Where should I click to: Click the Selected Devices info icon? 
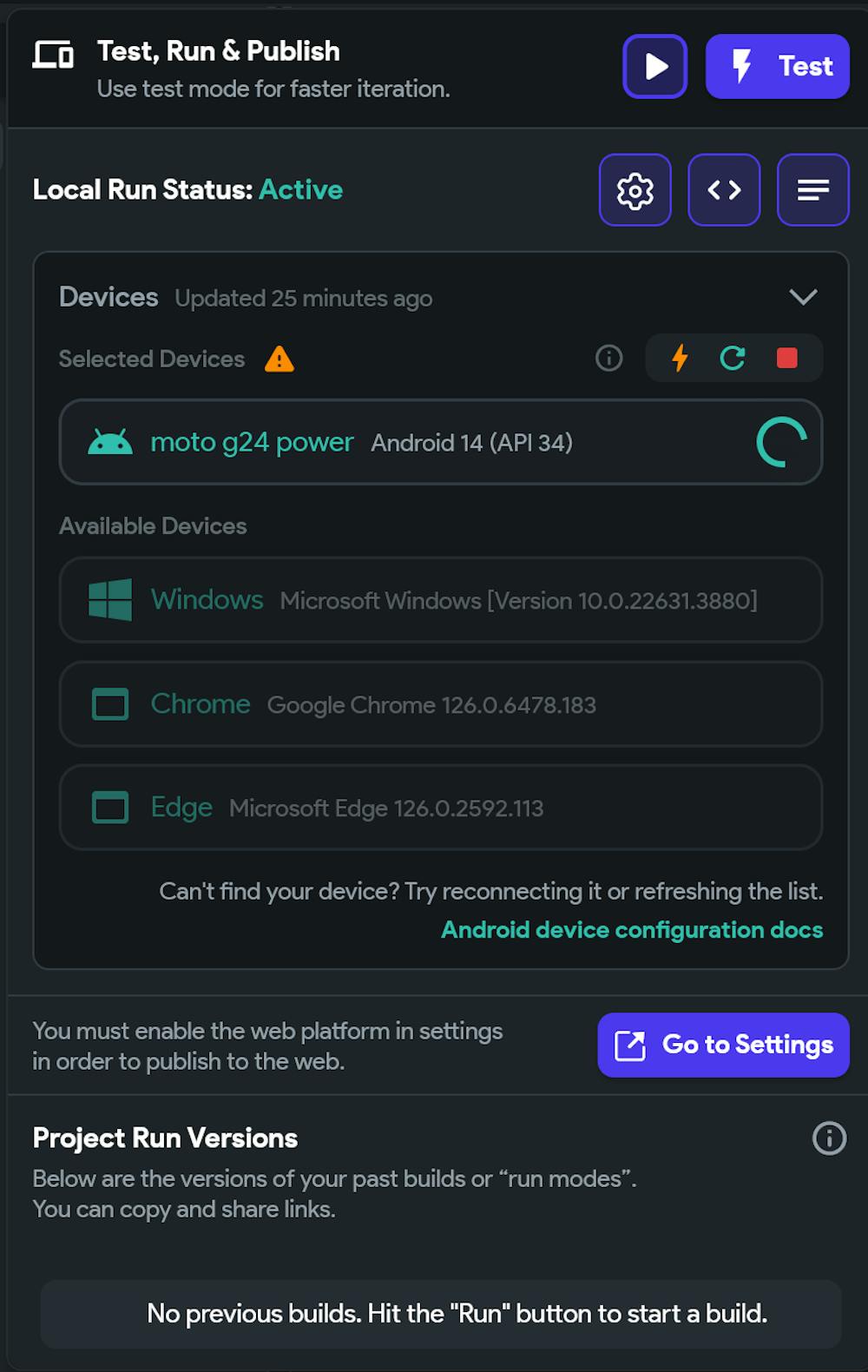tap(609, 358)
